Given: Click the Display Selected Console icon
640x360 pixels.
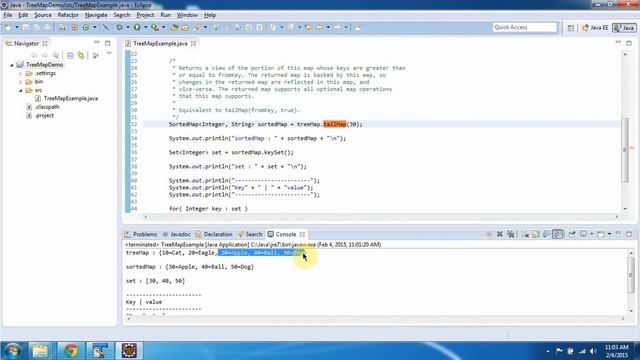Looking at the screenshot, I should click(x=583, y=234).
